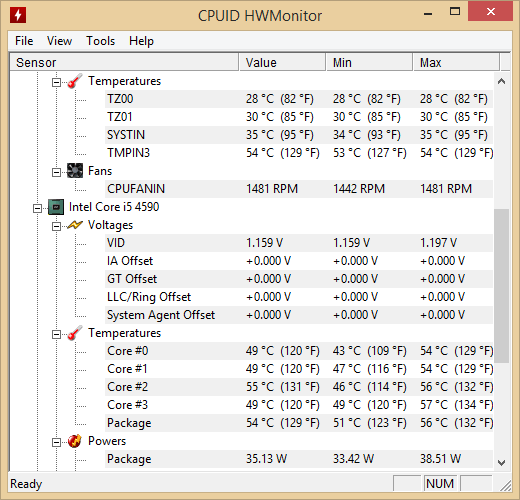Click the thermometer icon of the CPU Temperatures group
Image resolution: width=520 pixels, height=500 pixels.
75,333
